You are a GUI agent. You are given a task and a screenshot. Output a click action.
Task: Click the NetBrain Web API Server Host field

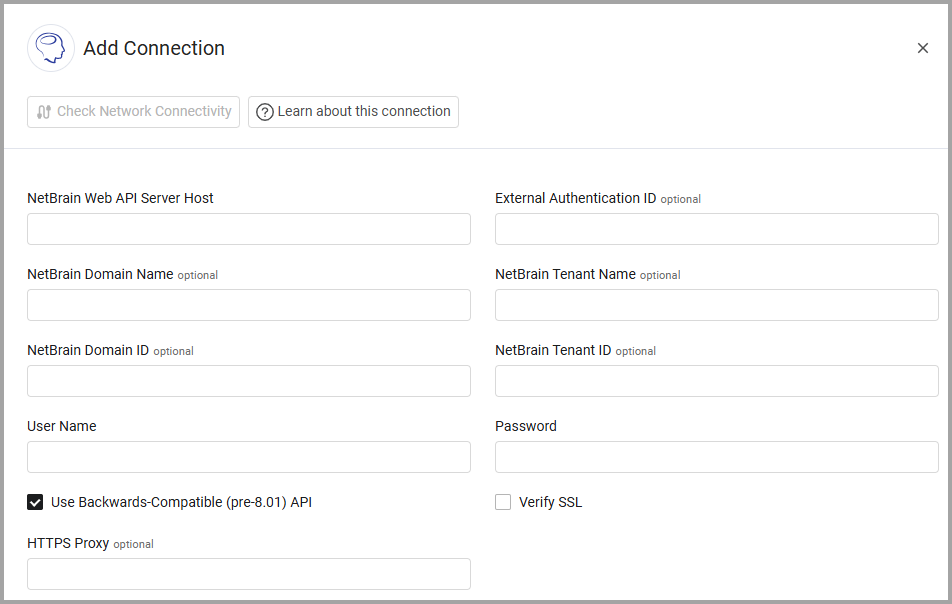point(248,229)
